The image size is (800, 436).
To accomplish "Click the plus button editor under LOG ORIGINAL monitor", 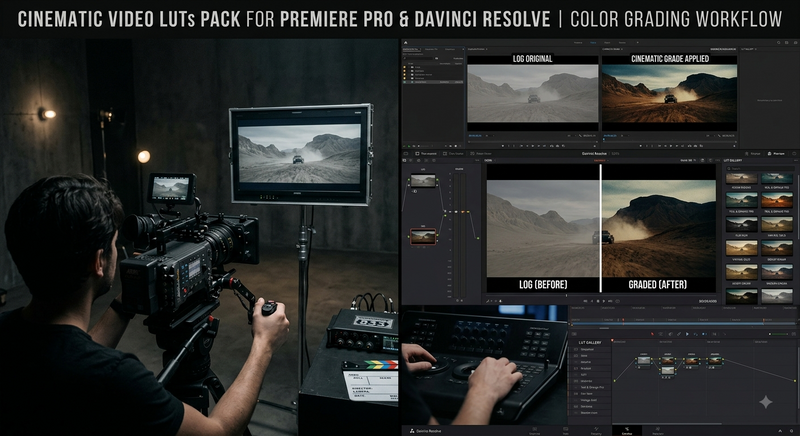I will [594, 146].
